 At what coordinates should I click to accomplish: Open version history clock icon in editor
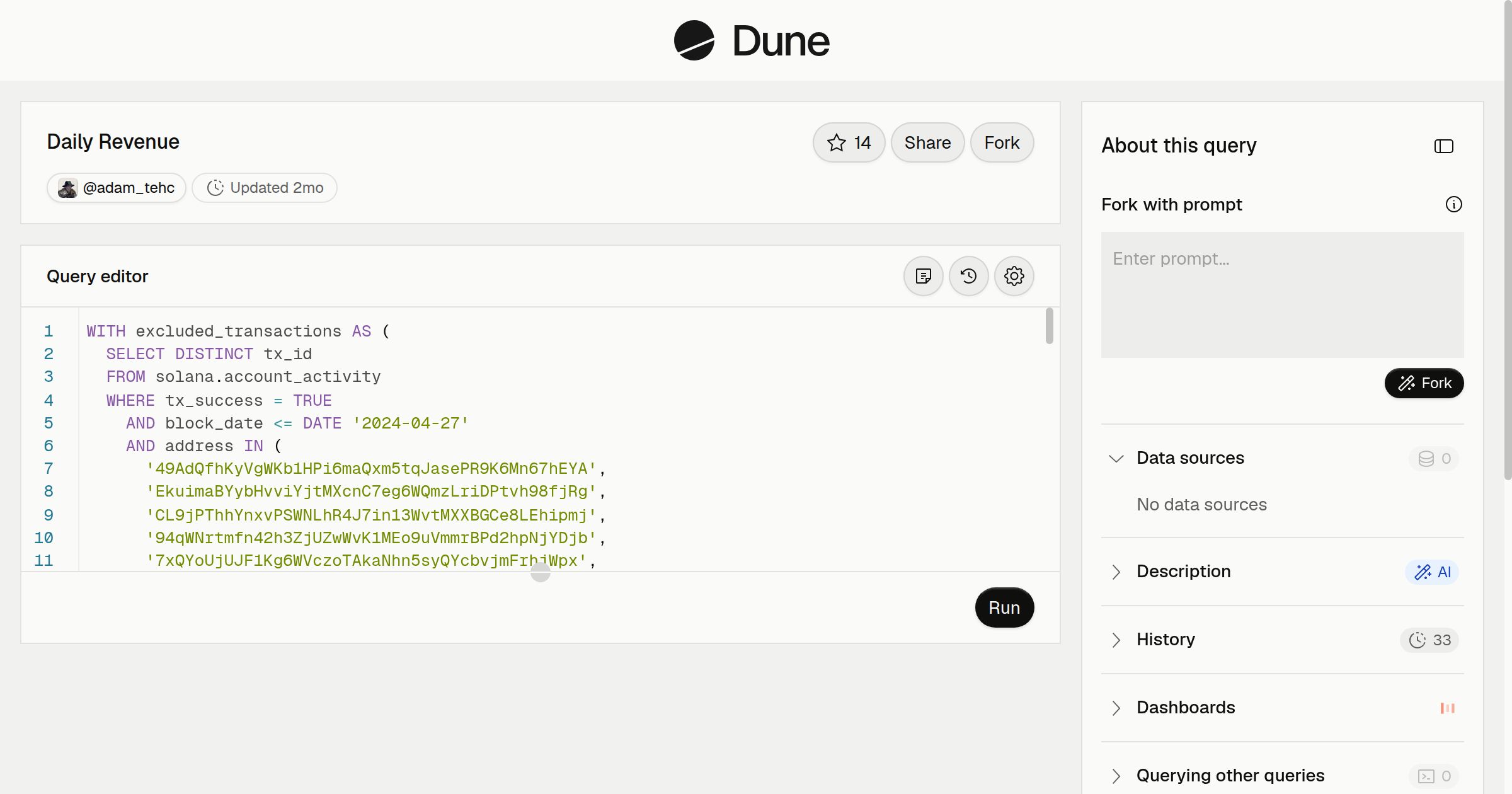click(968, 276)
